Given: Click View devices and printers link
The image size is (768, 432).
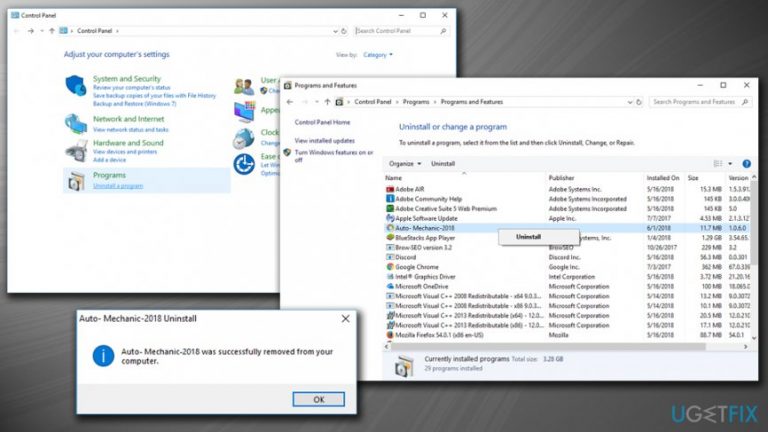Looking at the screenshot, I should point(125,152).
